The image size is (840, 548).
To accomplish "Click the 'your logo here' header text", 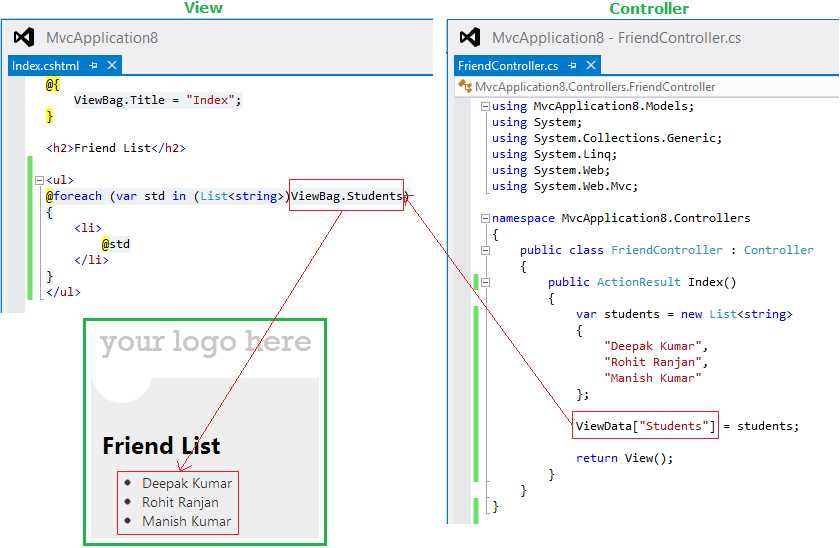I will (x=205, y=342).
